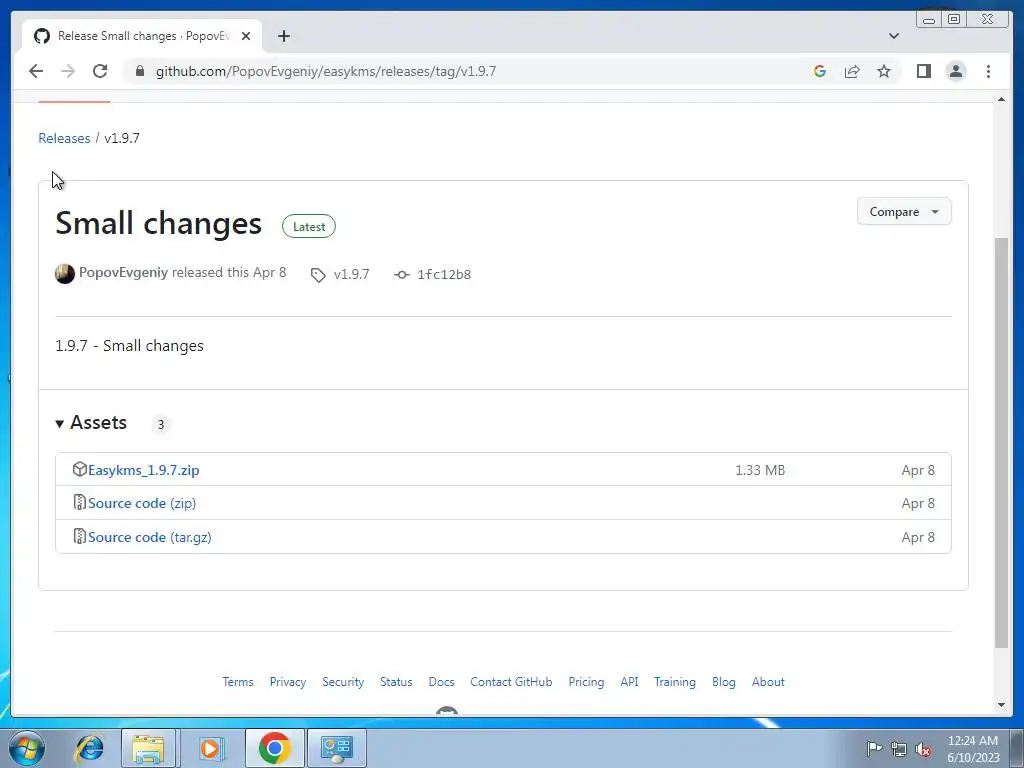Click the Action Center flag tray icon
1024x768 pixels.
(874, 749)
